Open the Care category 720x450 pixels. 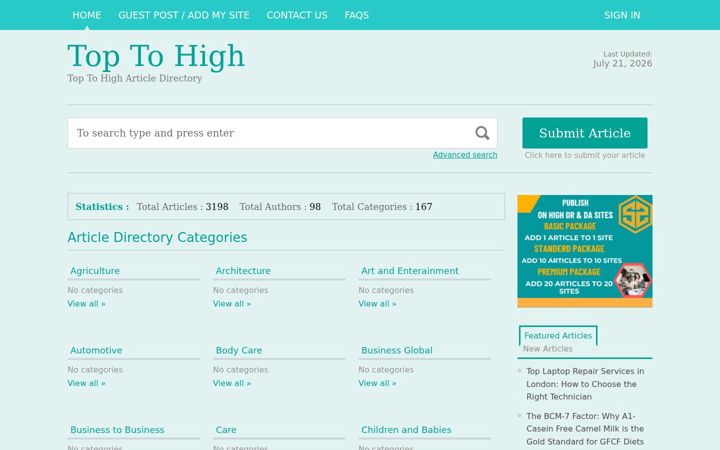pos(226,430)
